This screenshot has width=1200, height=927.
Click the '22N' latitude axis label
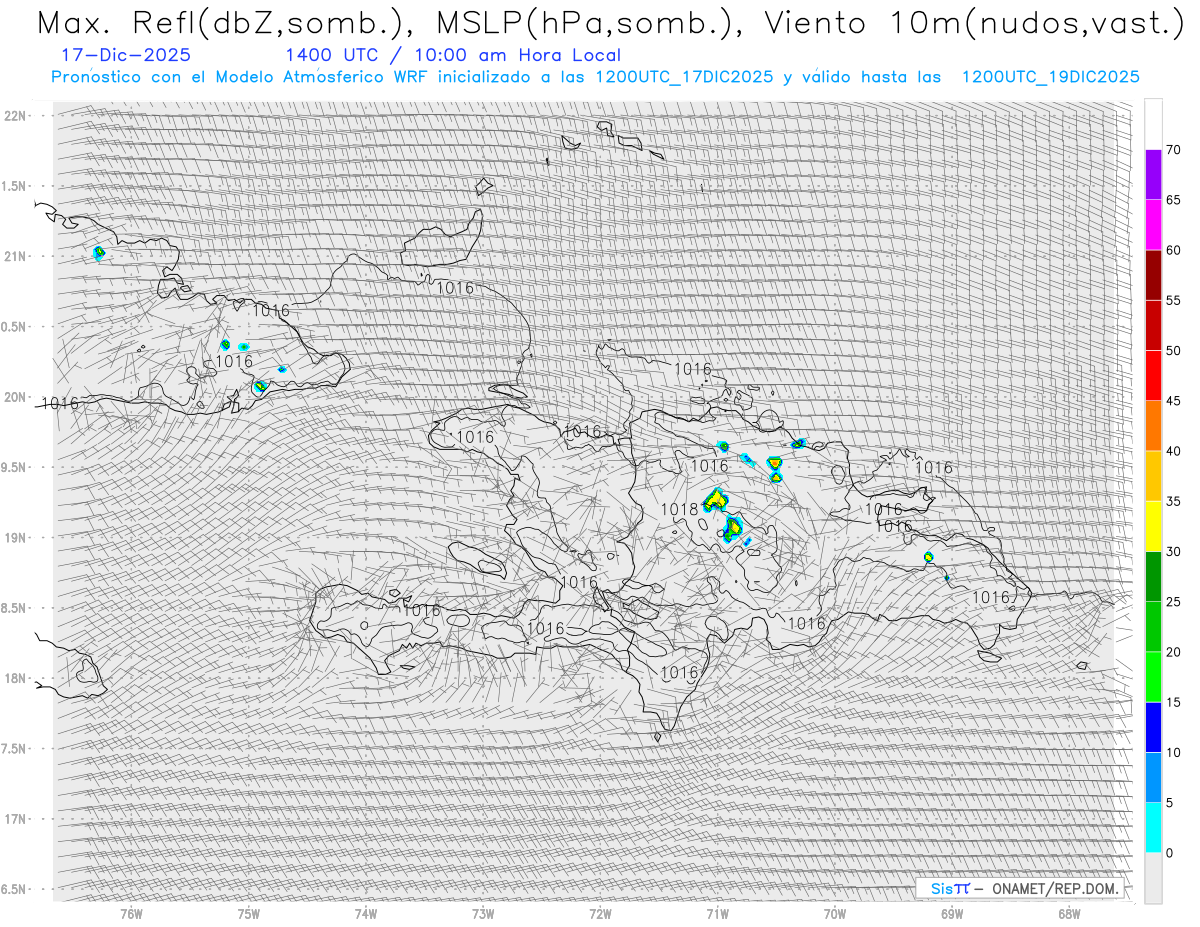click(x=14, y=116)
